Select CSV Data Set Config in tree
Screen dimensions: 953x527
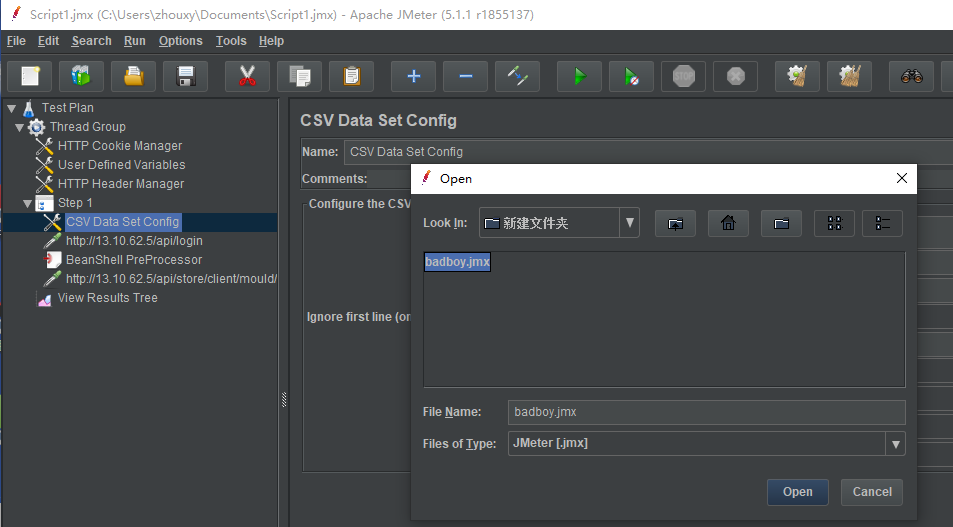123,222
